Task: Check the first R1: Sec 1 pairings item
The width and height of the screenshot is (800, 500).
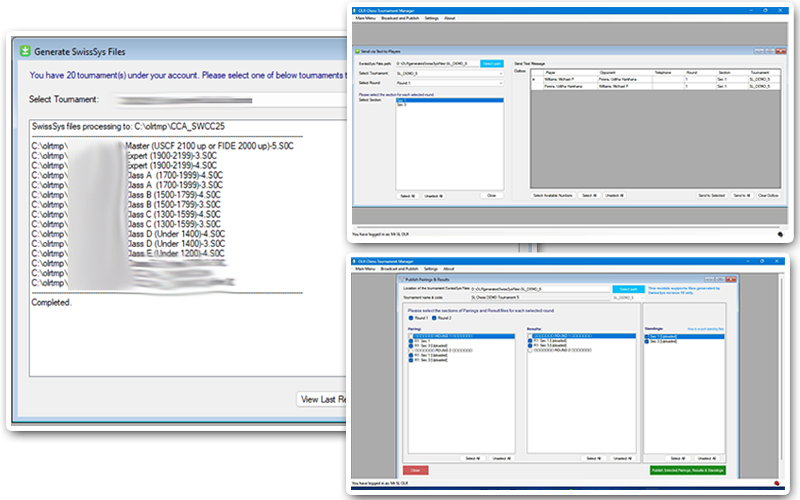Action: (411, 340)
